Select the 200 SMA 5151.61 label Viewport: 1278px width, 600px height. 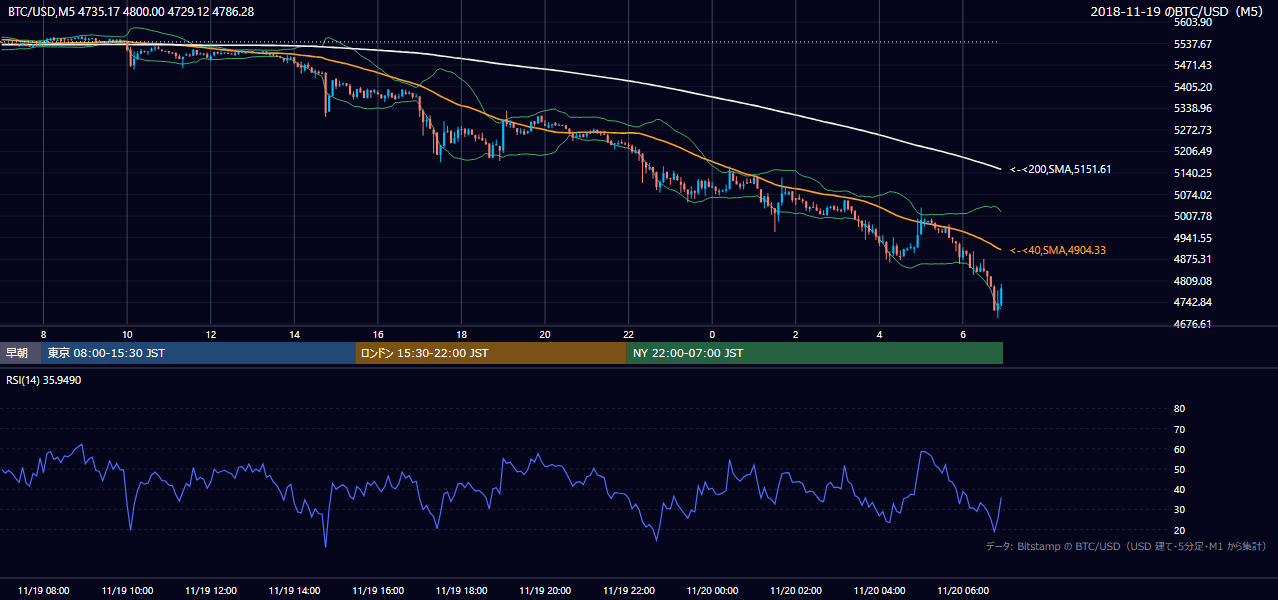tap(1061, 170)
